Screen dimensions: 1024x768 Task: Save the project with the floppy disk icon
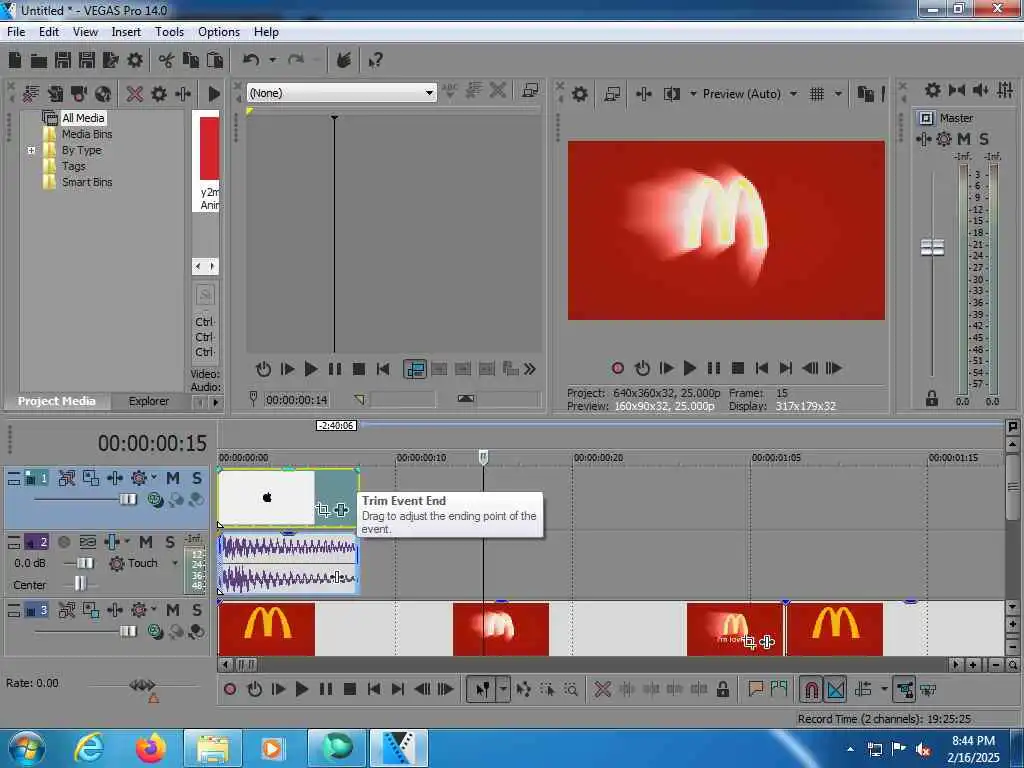63,61
